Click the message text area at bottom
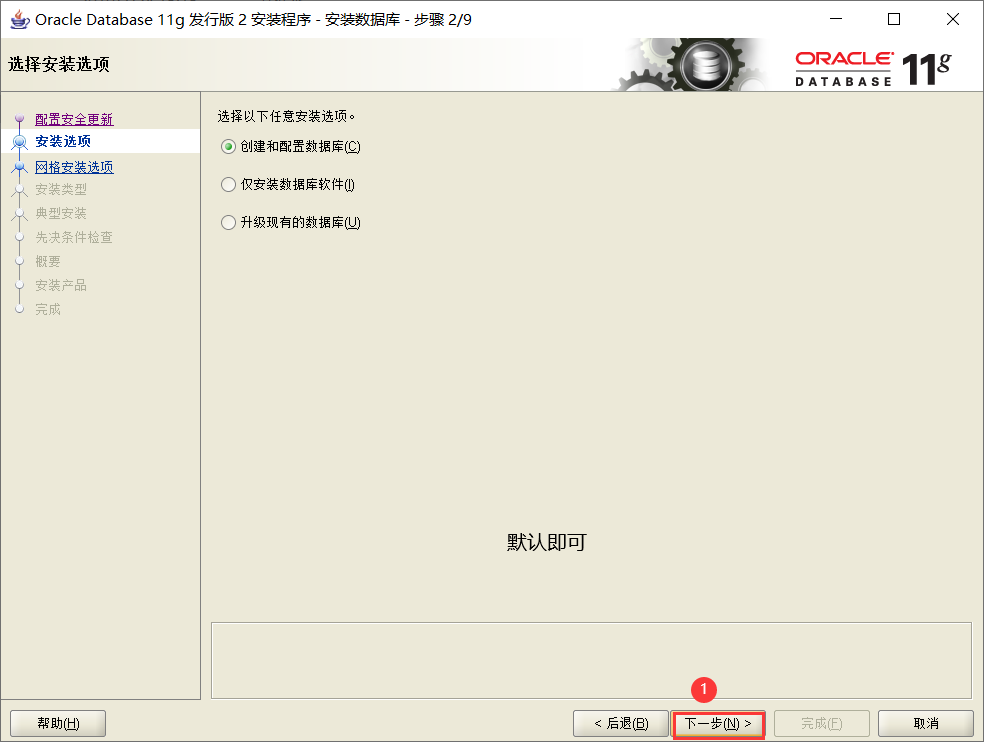Image resolution: width=984 pixels, height=742 pixels. tap(591, 660)
